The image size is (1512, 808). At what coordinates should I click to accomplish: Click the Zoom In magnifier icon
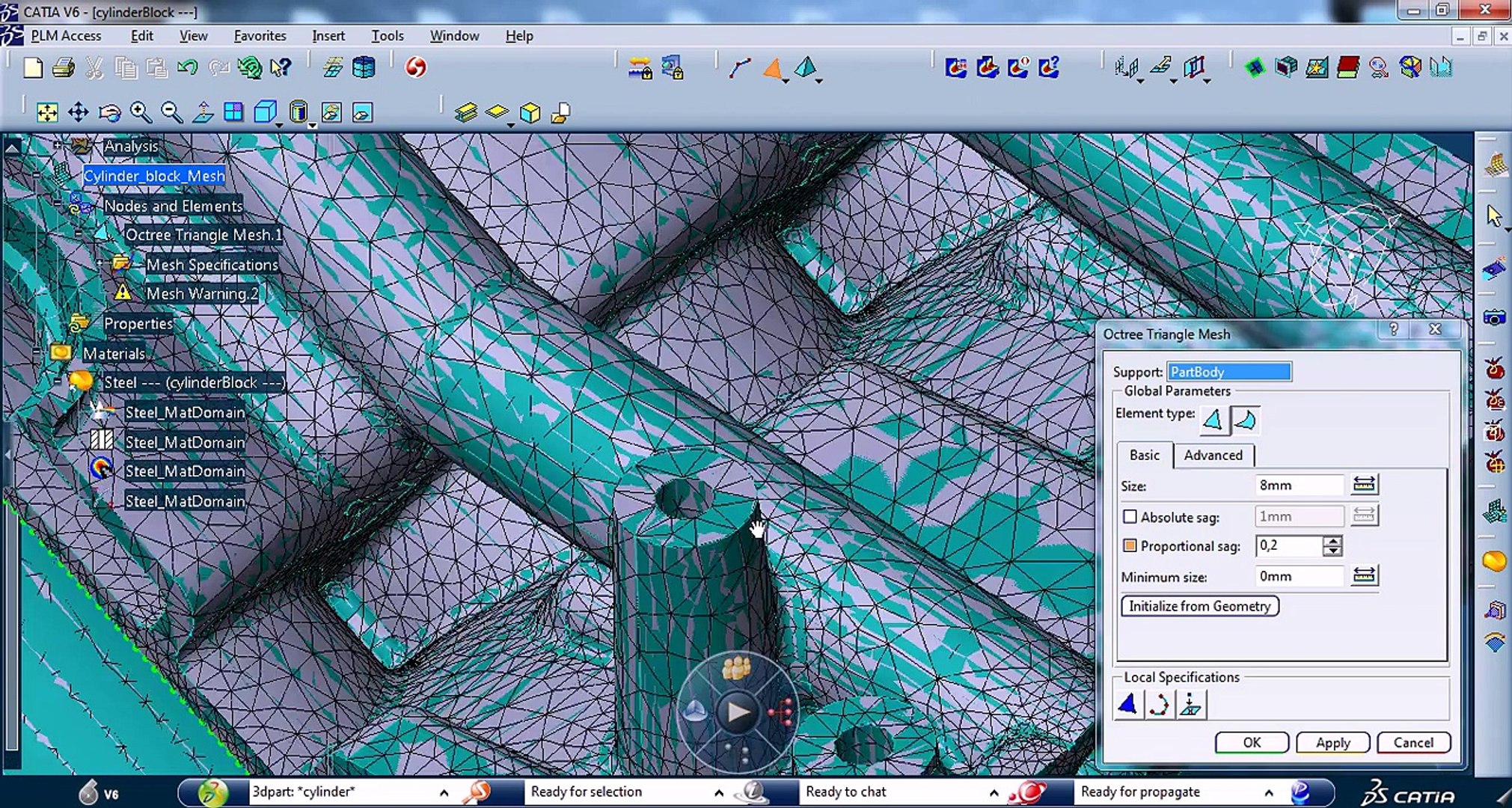(x=140, y=113)
